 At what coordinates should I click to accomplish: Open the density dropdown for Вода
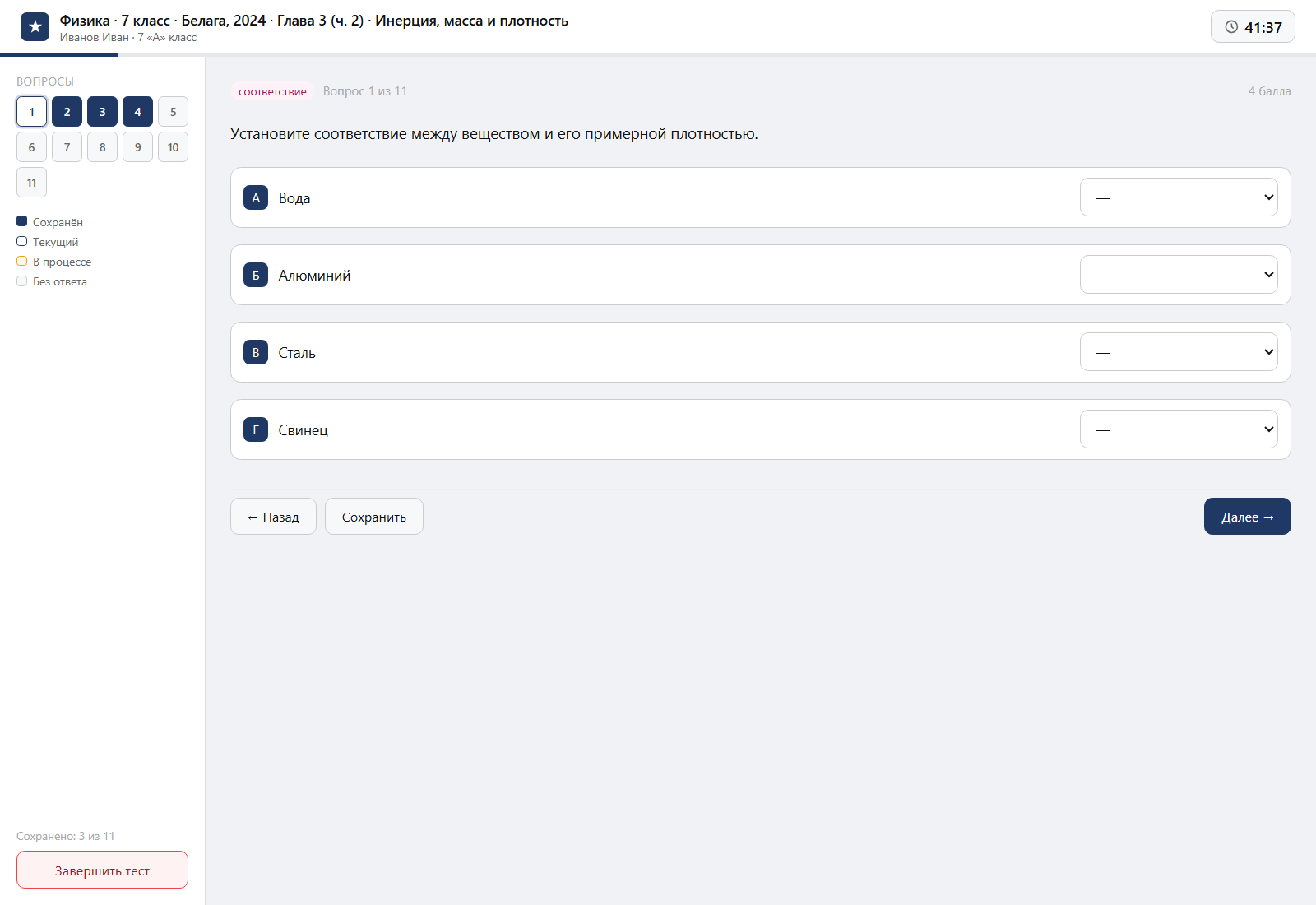click(x=1179, y=197)
